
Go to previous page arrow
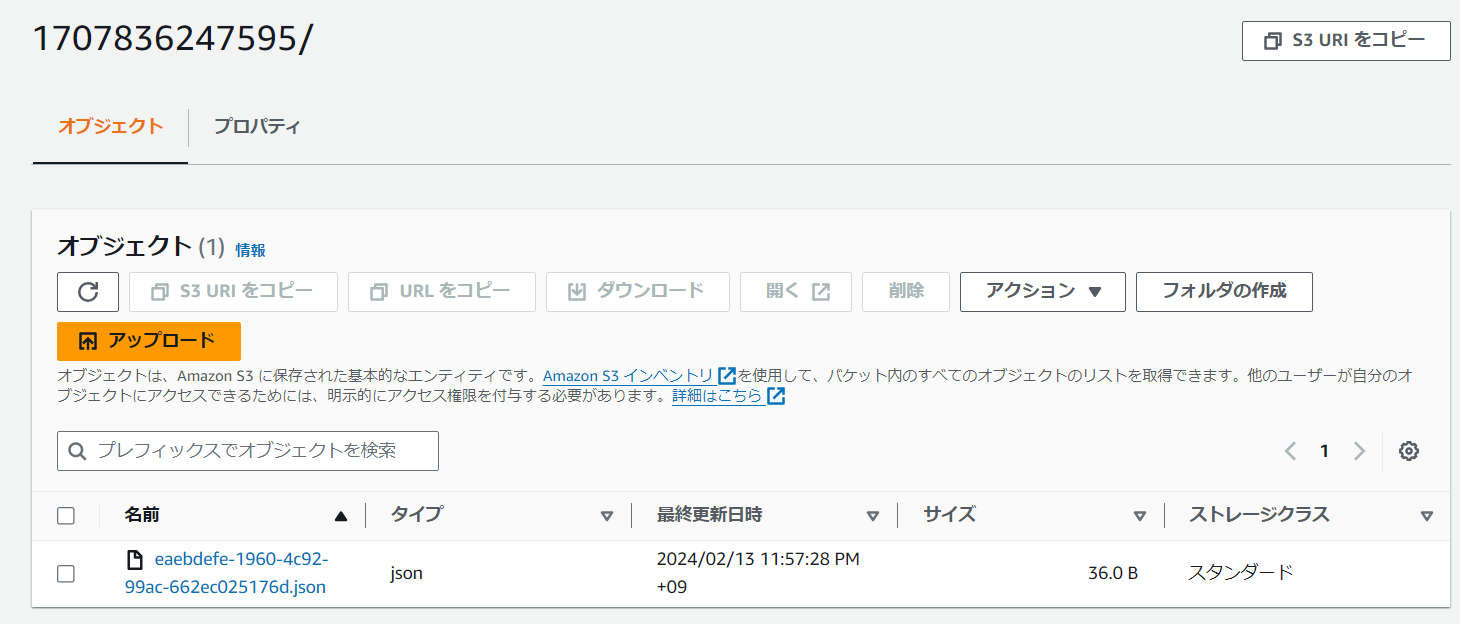click(x=1290, y=451)
